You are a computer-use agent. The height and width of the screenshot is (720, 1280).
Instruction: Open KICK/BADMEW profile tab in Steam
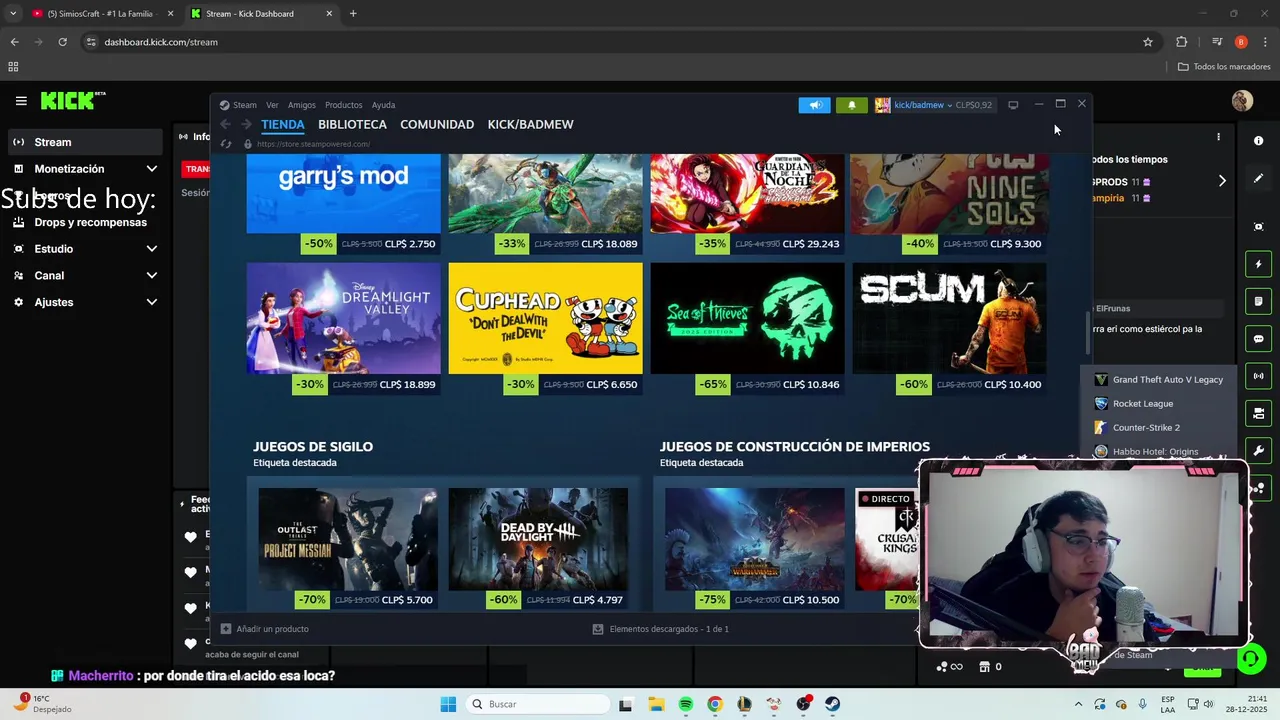click(530, 125)
